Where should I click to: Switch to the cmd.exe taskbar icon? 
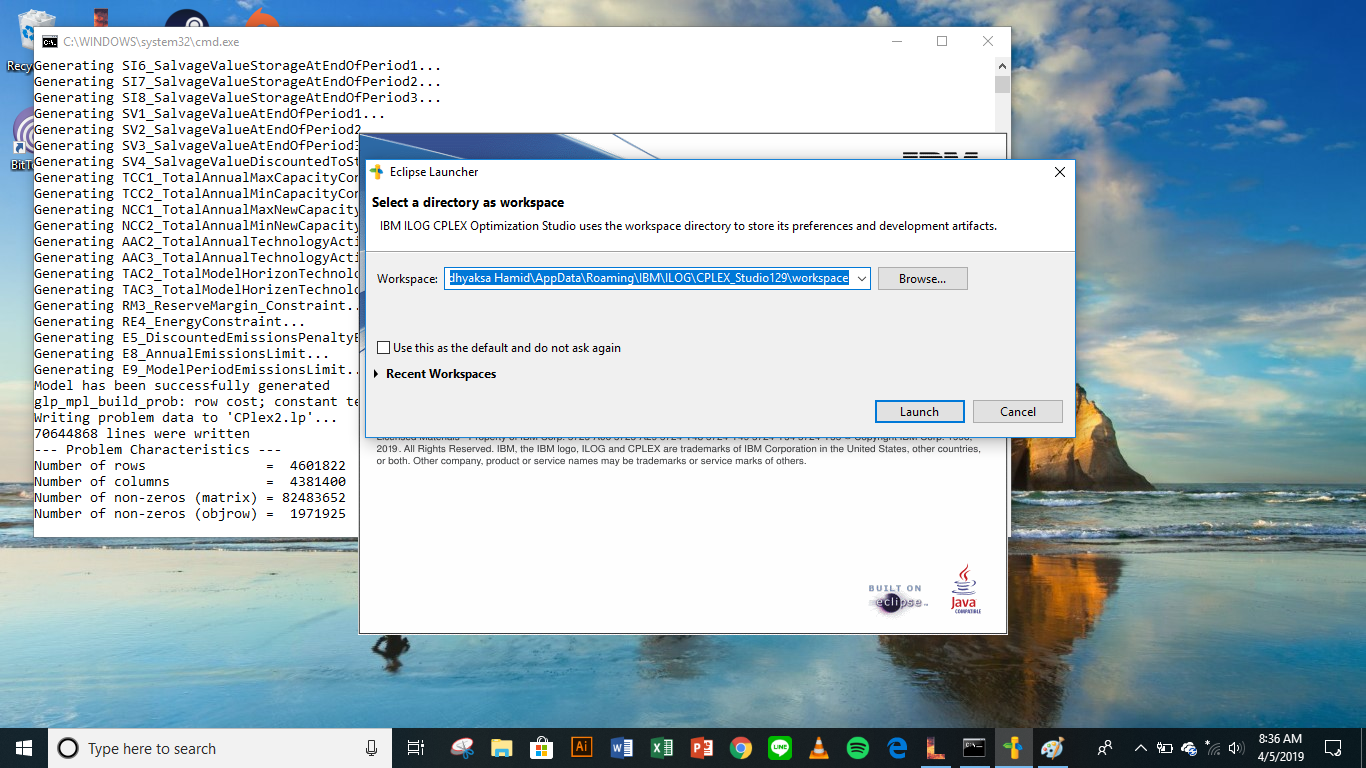point(974,748)
